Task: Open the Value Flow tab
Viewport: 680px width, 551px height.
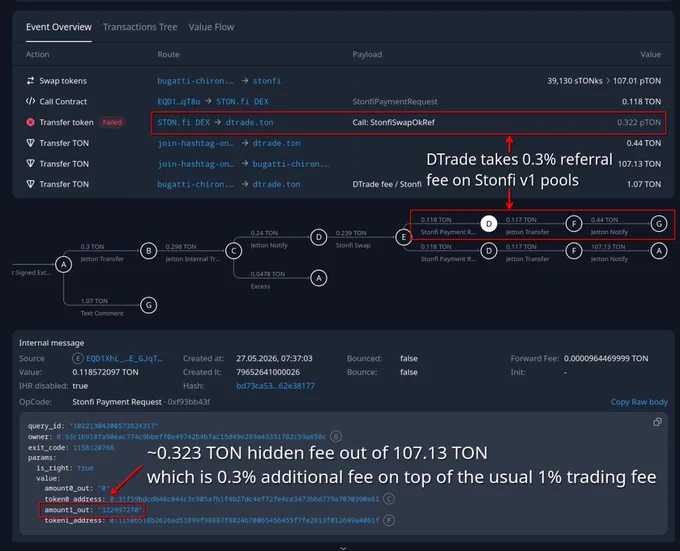Action: click(211, 27)
